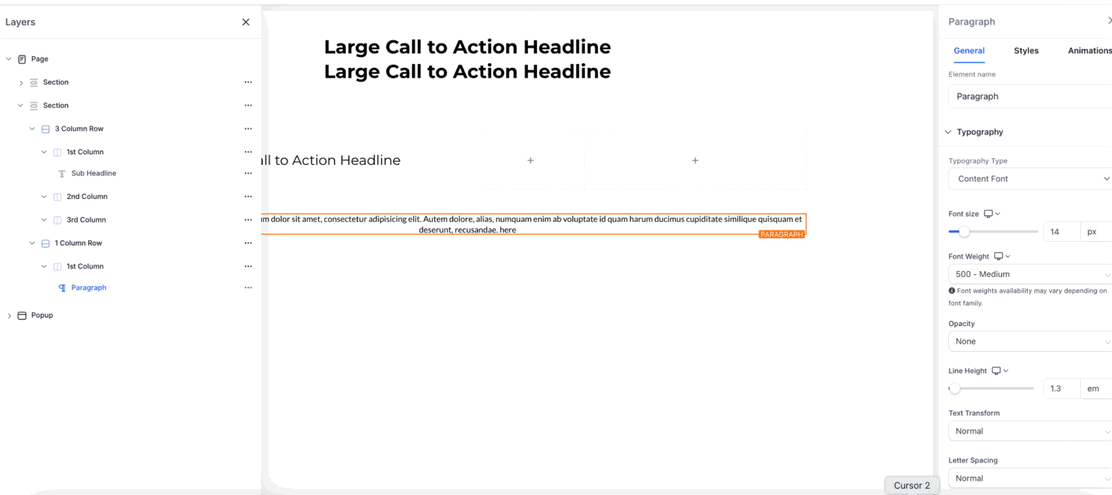Click the 3rd Column layer icon
Viewport: 1112px width, 495px height.
[57, 220]
